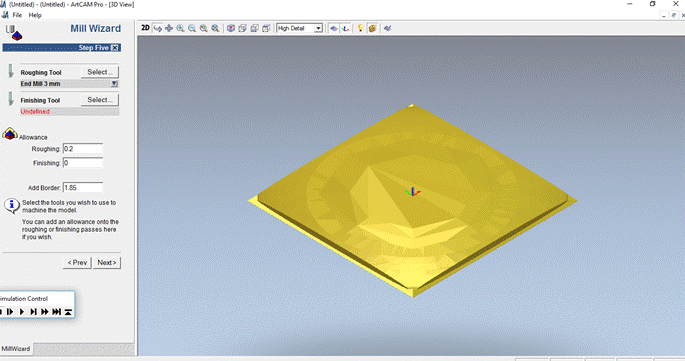Viewport: 685px width, 361px height.
Task: Select the pan view tool
Action: point(169,28)
